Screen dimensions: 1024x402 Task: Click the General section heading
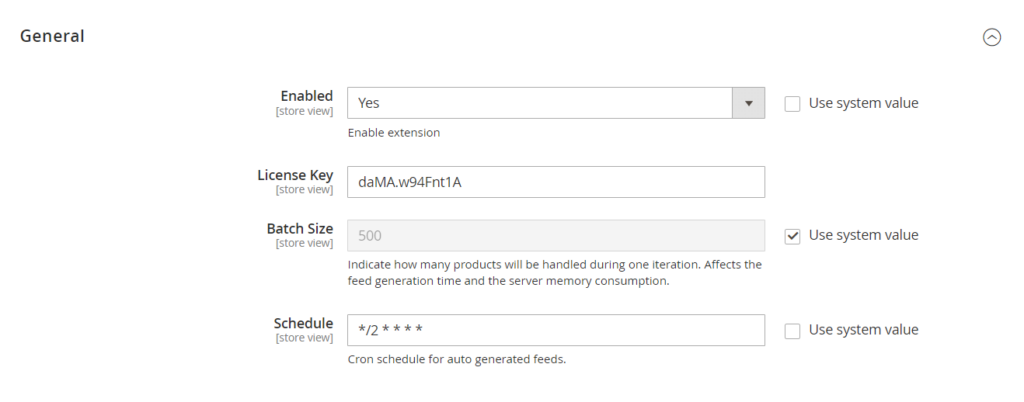coord(52,36)
